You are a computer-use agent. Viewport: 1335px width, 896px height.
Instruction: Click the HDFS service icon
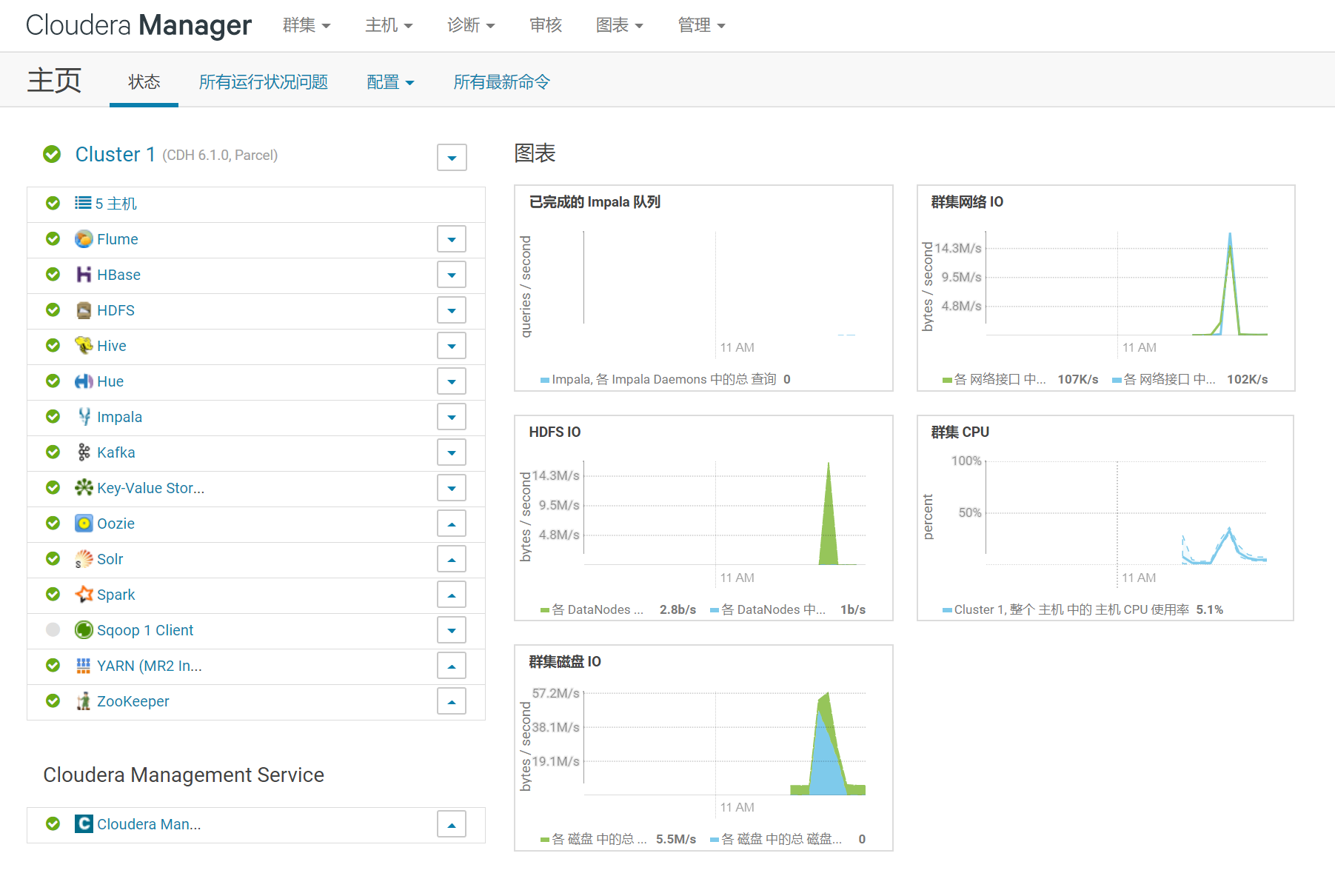(x=84, y=310)
